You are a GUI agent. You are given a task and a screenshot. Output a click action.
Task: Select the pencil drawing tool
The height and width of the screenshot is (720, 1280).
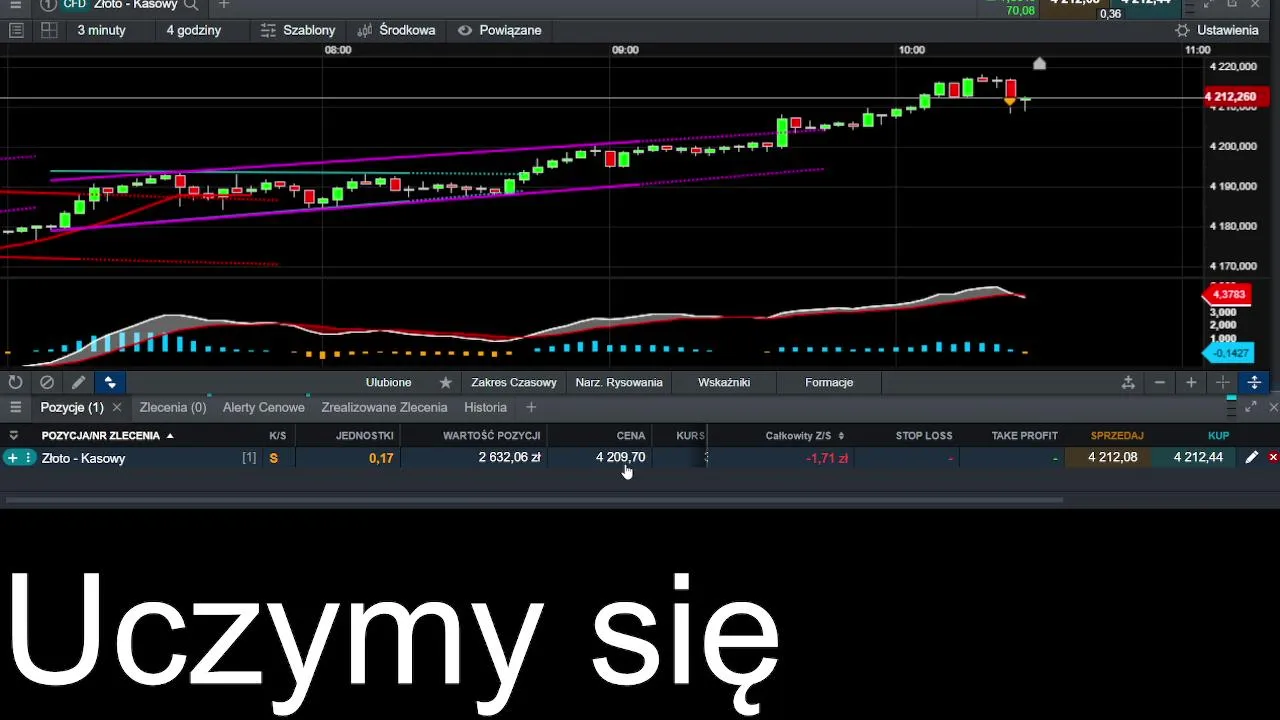pyautogui.click(x=78, y=382)
